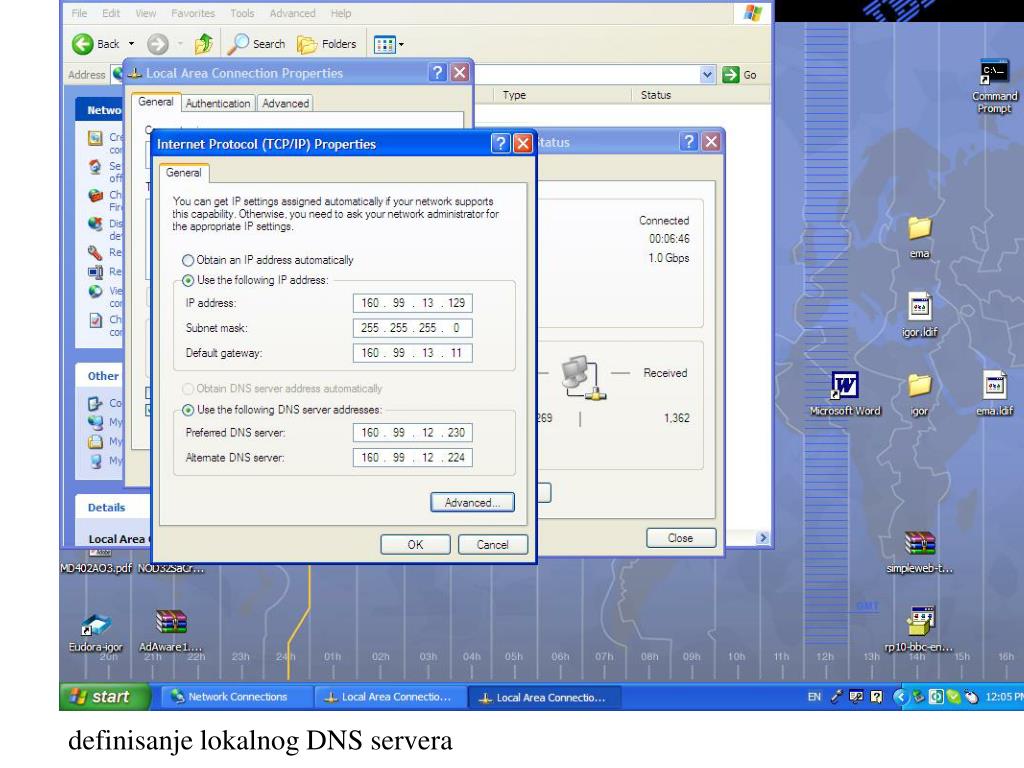Click help button in Status dialog title
This screenshot has height=768, width=1024.
[688, 142]
